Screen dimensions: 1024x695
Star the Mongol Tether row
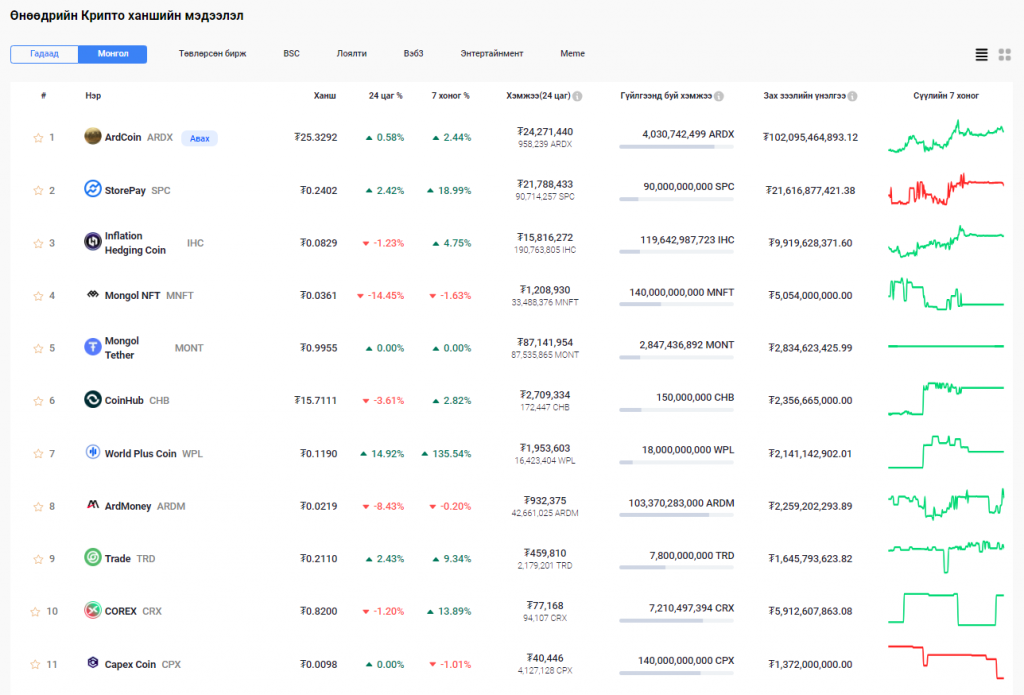coord(38,349)
